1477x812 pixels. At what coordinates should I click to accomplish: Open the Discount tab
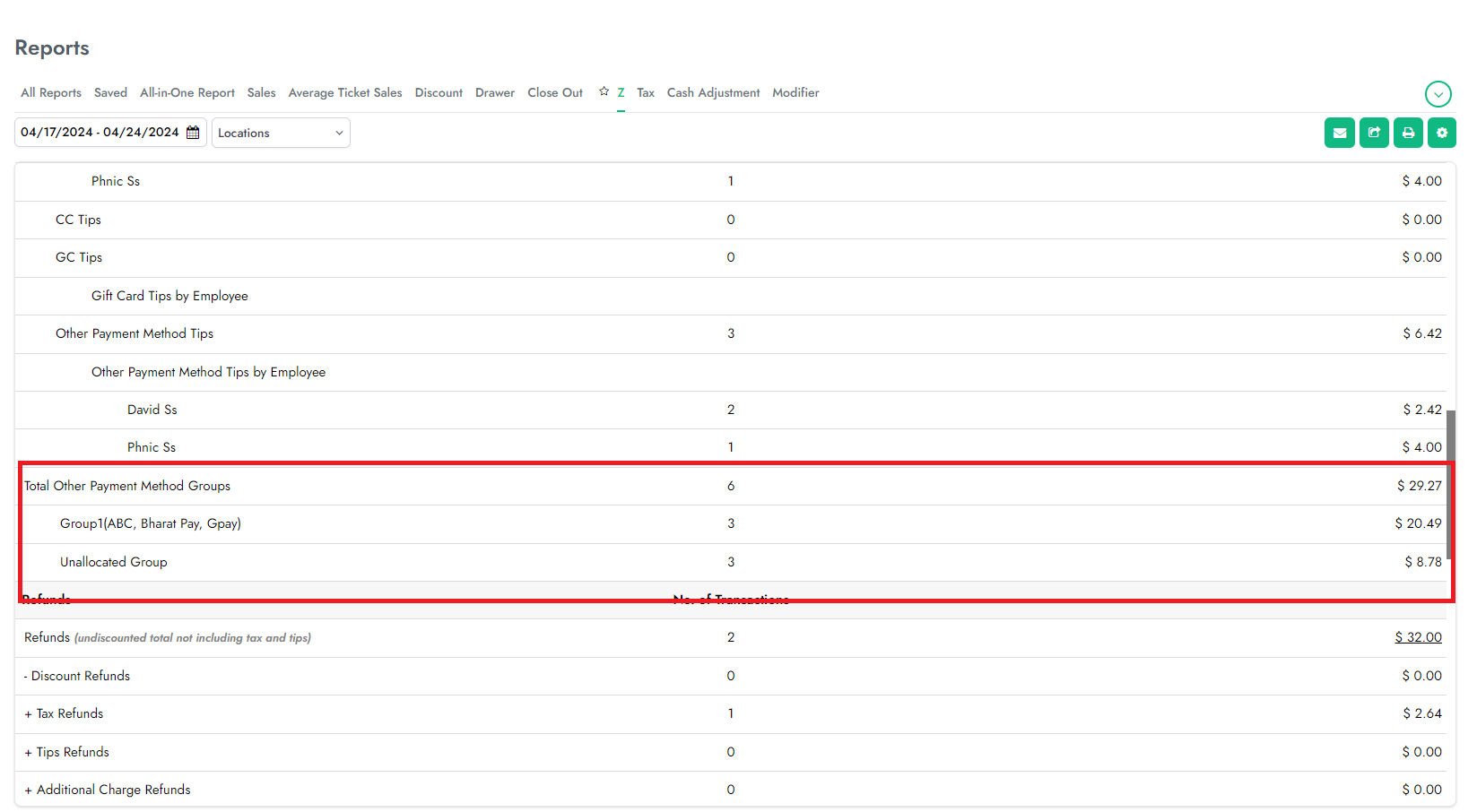(x=439, y=92)
